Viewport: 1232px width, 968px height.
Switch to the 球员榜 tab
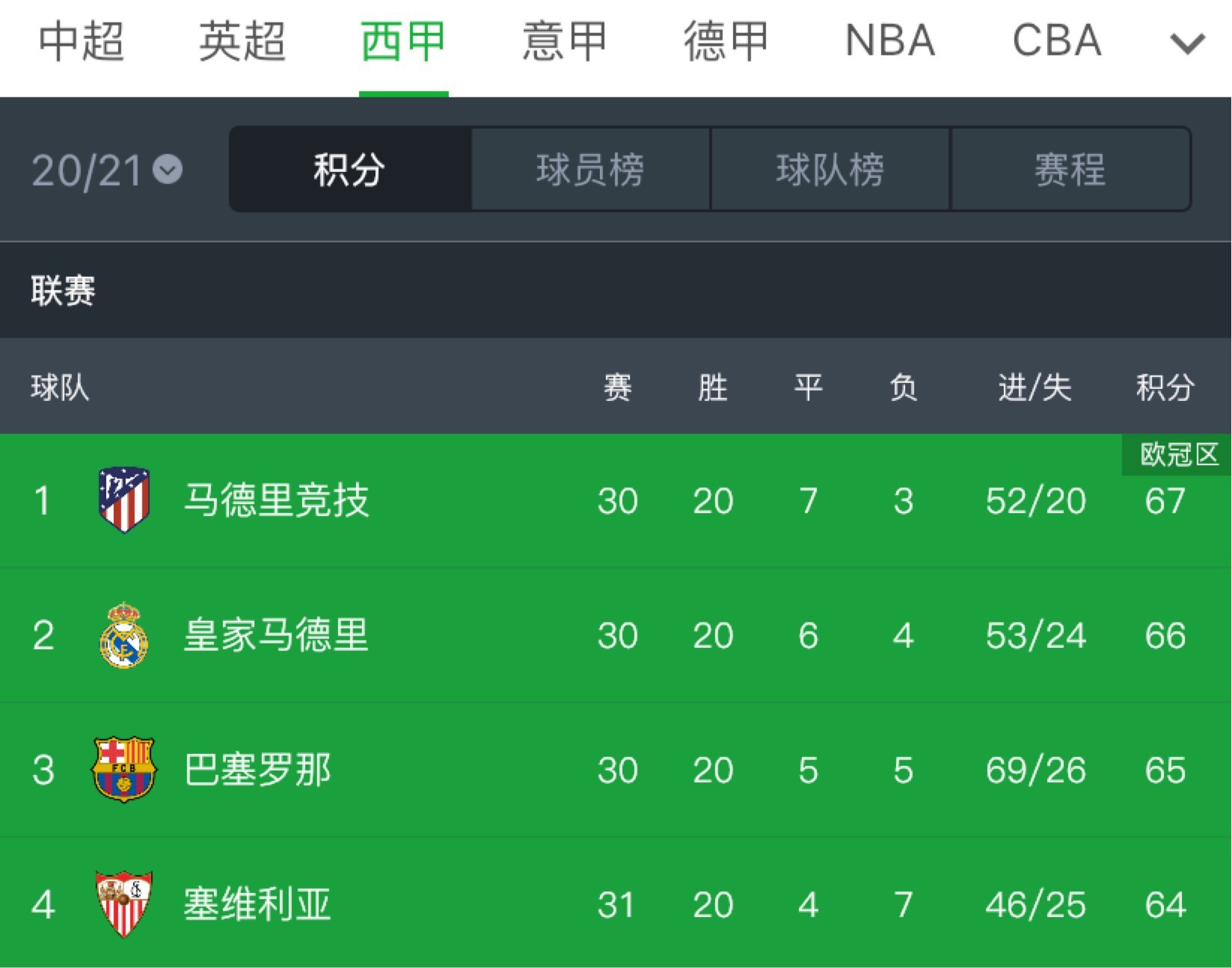point(589,171)
